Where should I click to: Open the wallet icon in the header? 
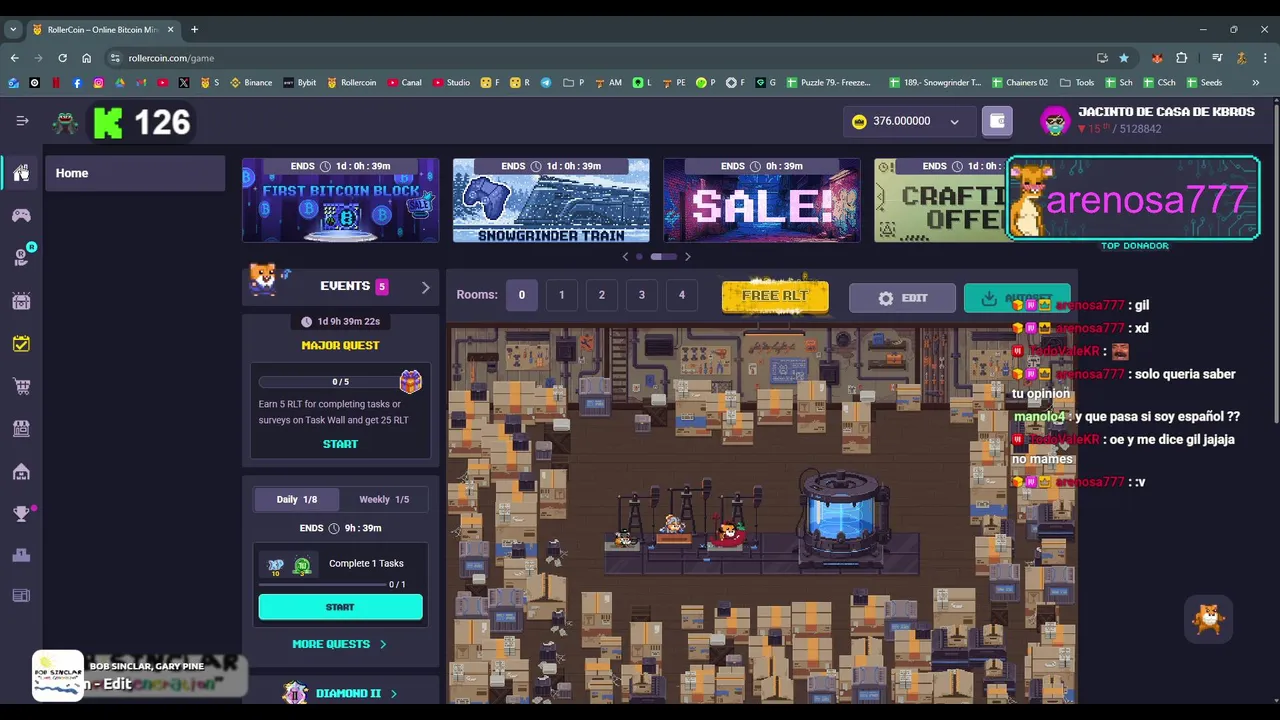(x=997, y=121)
